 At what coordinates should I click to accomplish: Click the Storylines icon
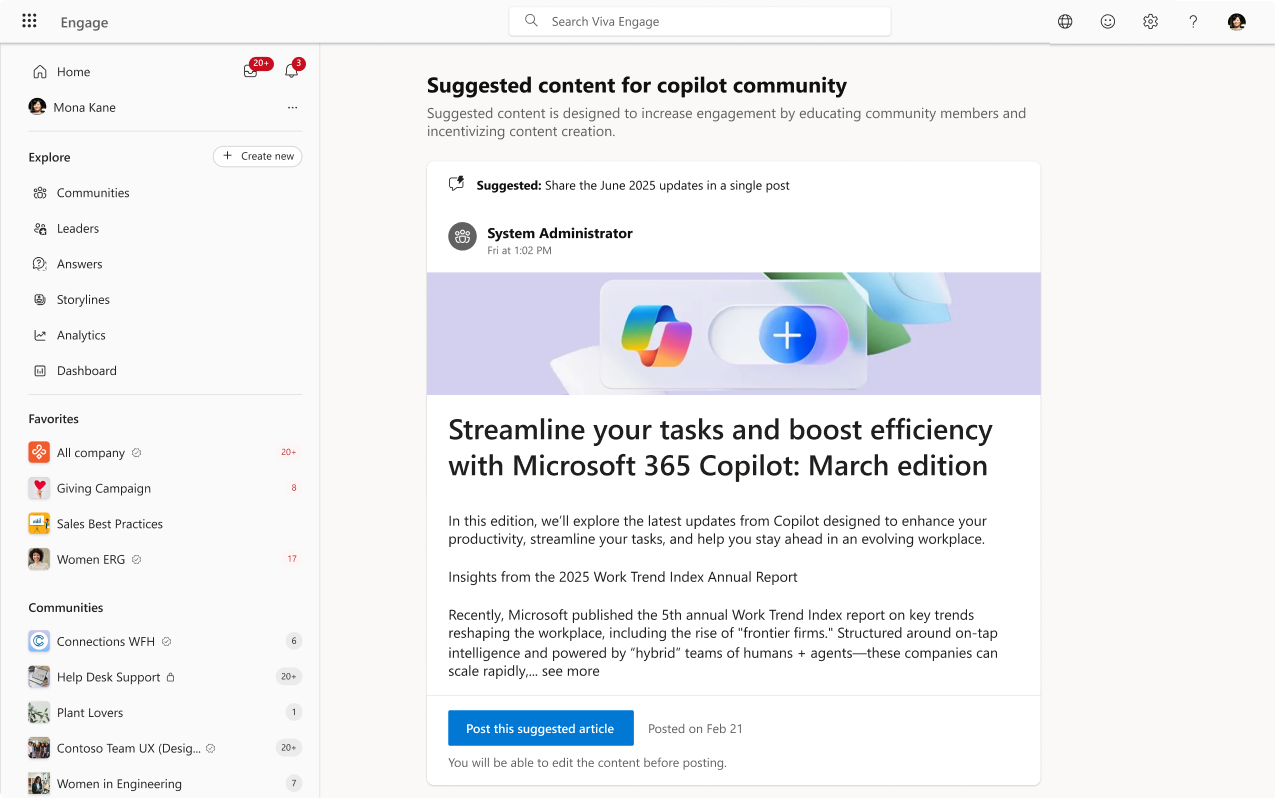click(40, 300)
